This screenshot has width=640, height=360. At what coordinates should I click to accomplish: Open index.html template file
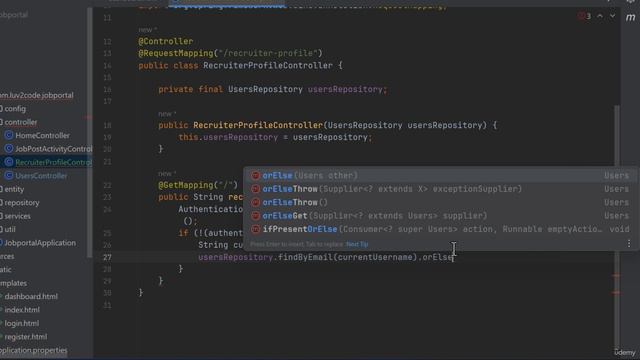click(22, 310)
